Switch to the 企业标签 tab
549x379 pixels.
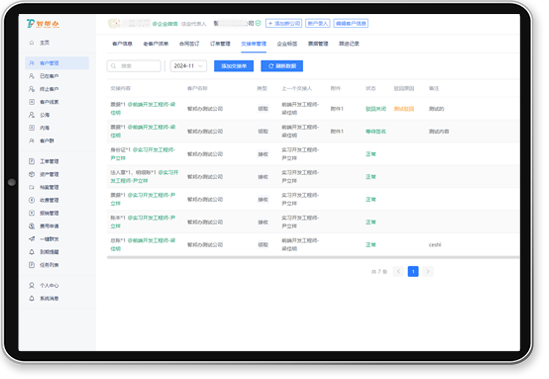pos(287,44)
